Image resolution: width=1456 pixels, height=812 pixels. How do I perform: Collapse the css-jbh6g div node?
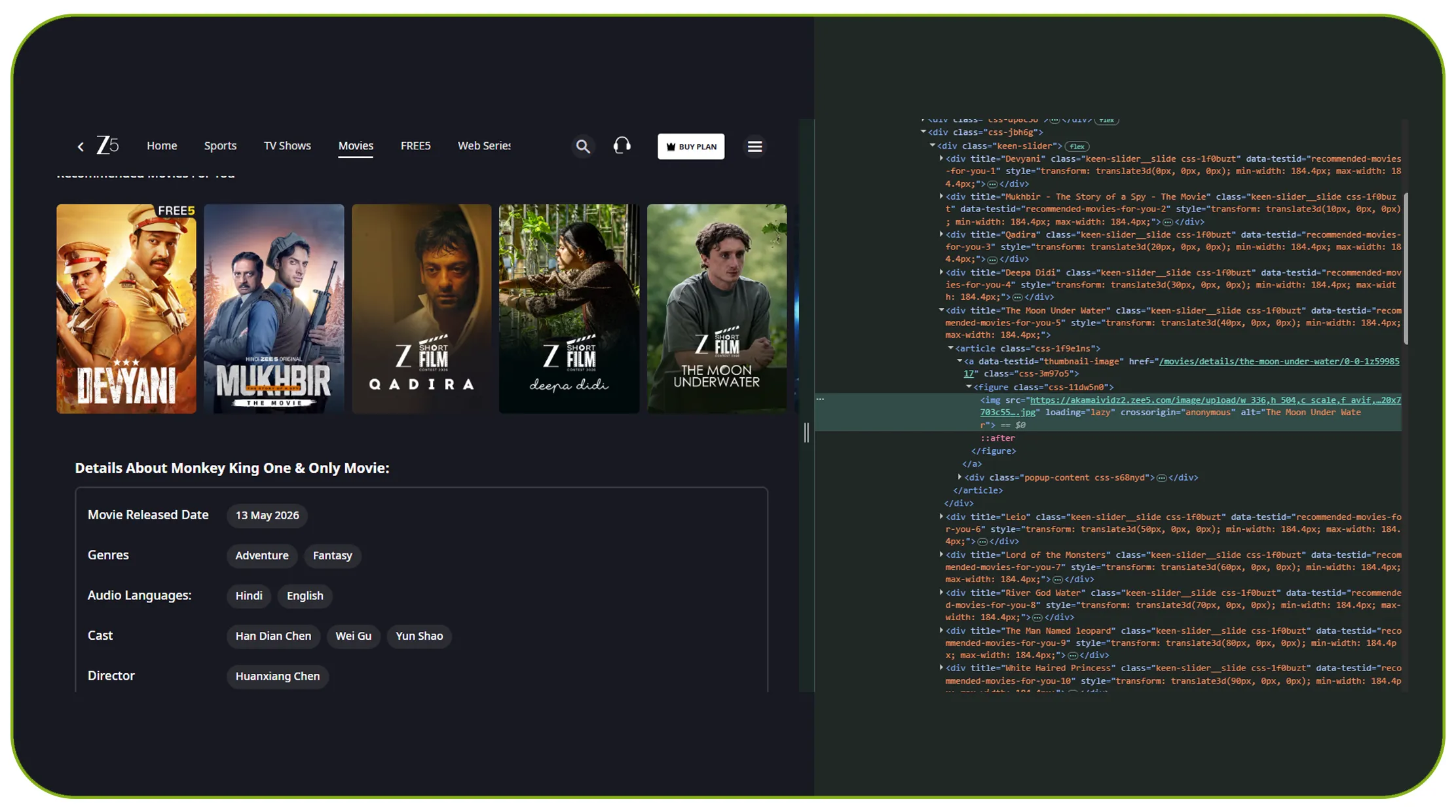tap(924, 132)
